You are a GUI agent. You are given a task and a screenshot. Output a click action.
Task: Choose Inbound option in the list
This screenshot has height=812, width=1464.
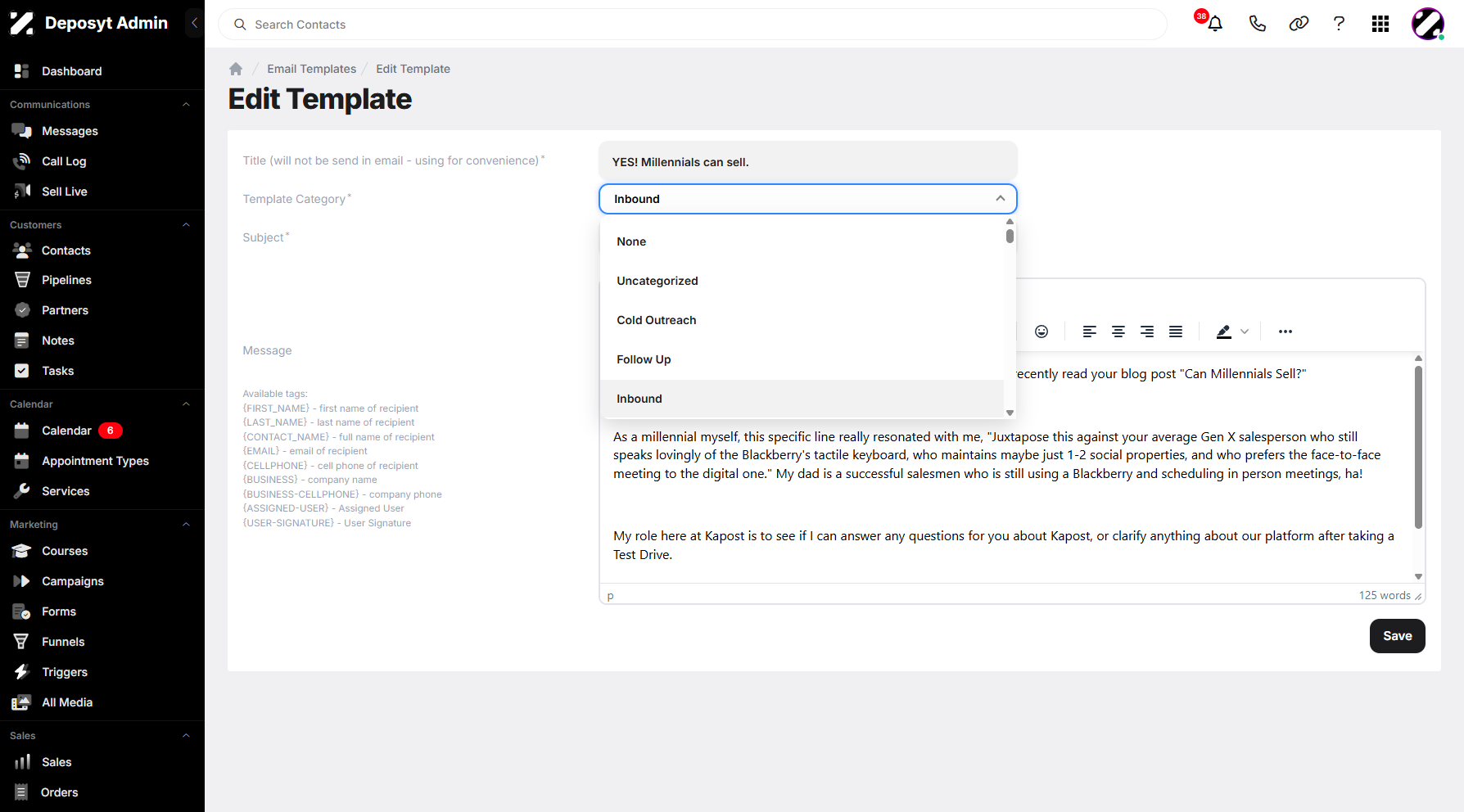coord(802,399)
